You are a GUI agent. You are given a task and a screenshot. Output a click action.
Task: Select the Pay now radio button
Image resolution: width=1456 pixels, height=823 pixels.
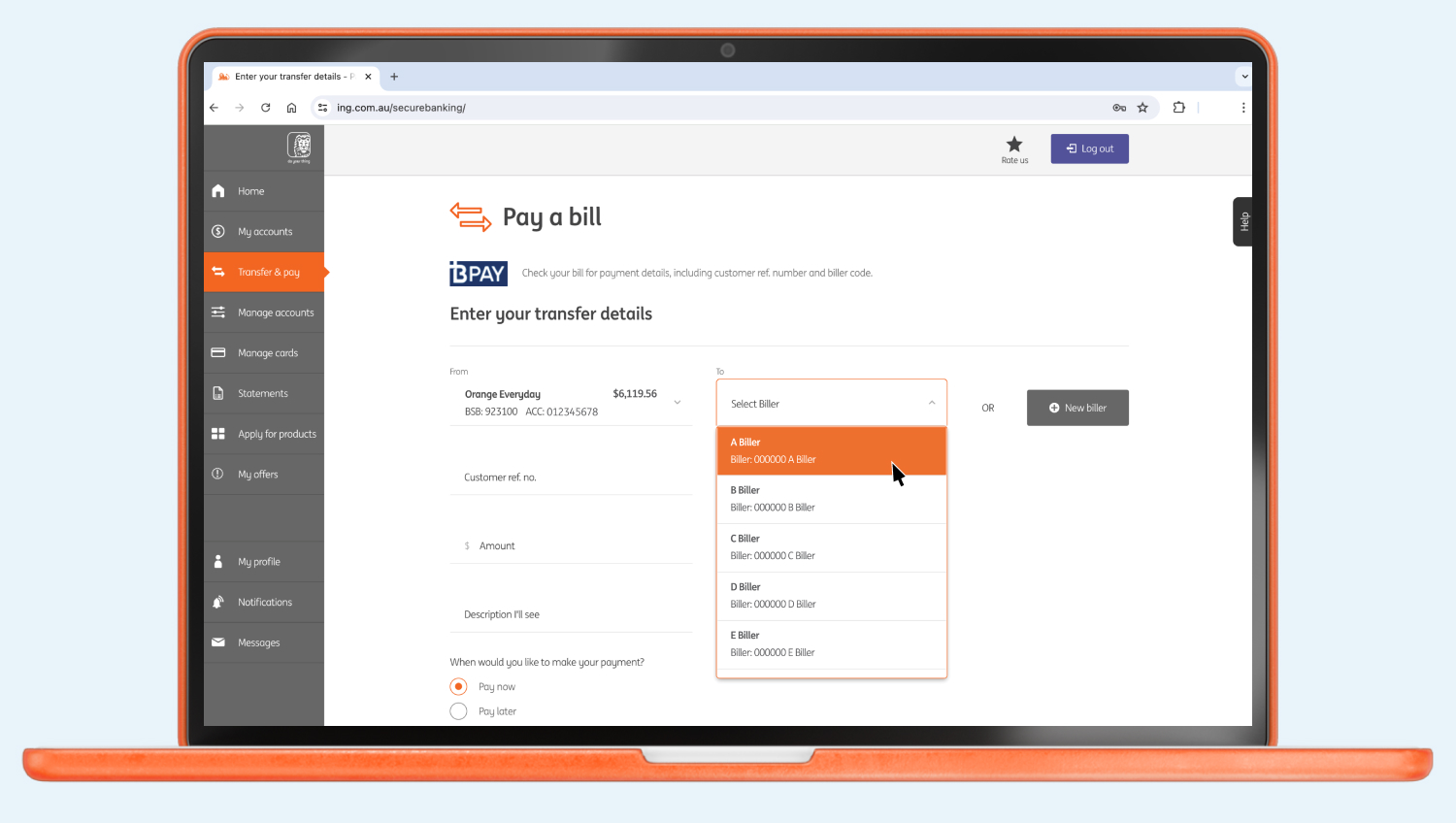[457, 686]
